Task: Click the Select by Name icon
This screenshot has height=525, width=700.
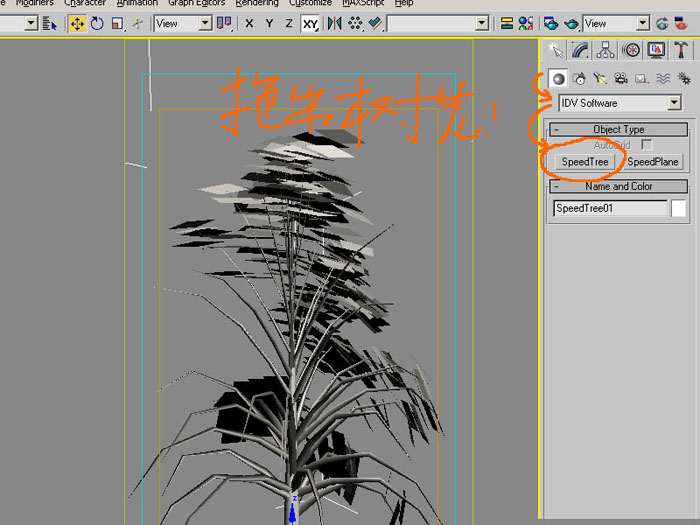Action: 50,23
